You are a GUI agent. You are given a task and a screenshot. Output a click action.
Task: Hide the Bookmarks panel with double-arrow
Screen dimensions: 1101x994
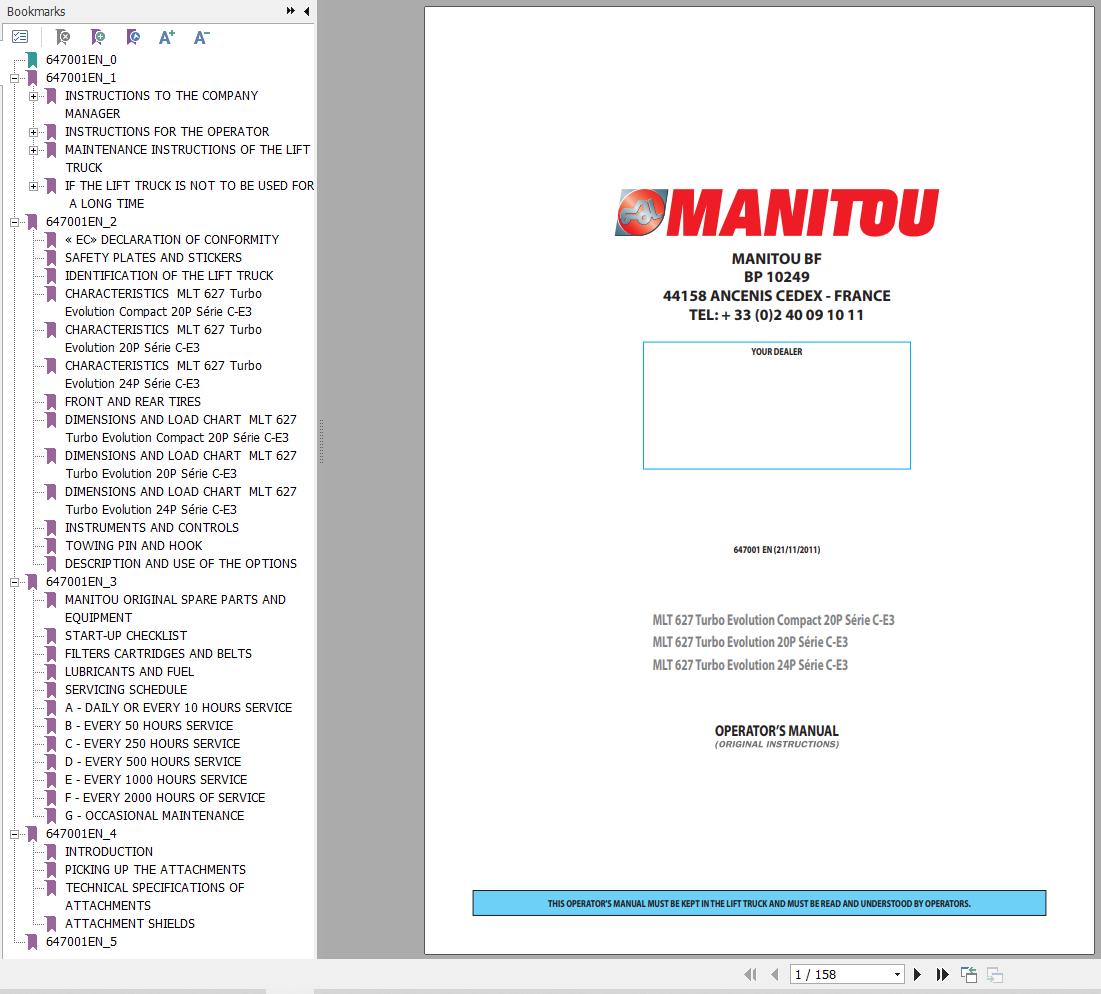pos(289,11)
